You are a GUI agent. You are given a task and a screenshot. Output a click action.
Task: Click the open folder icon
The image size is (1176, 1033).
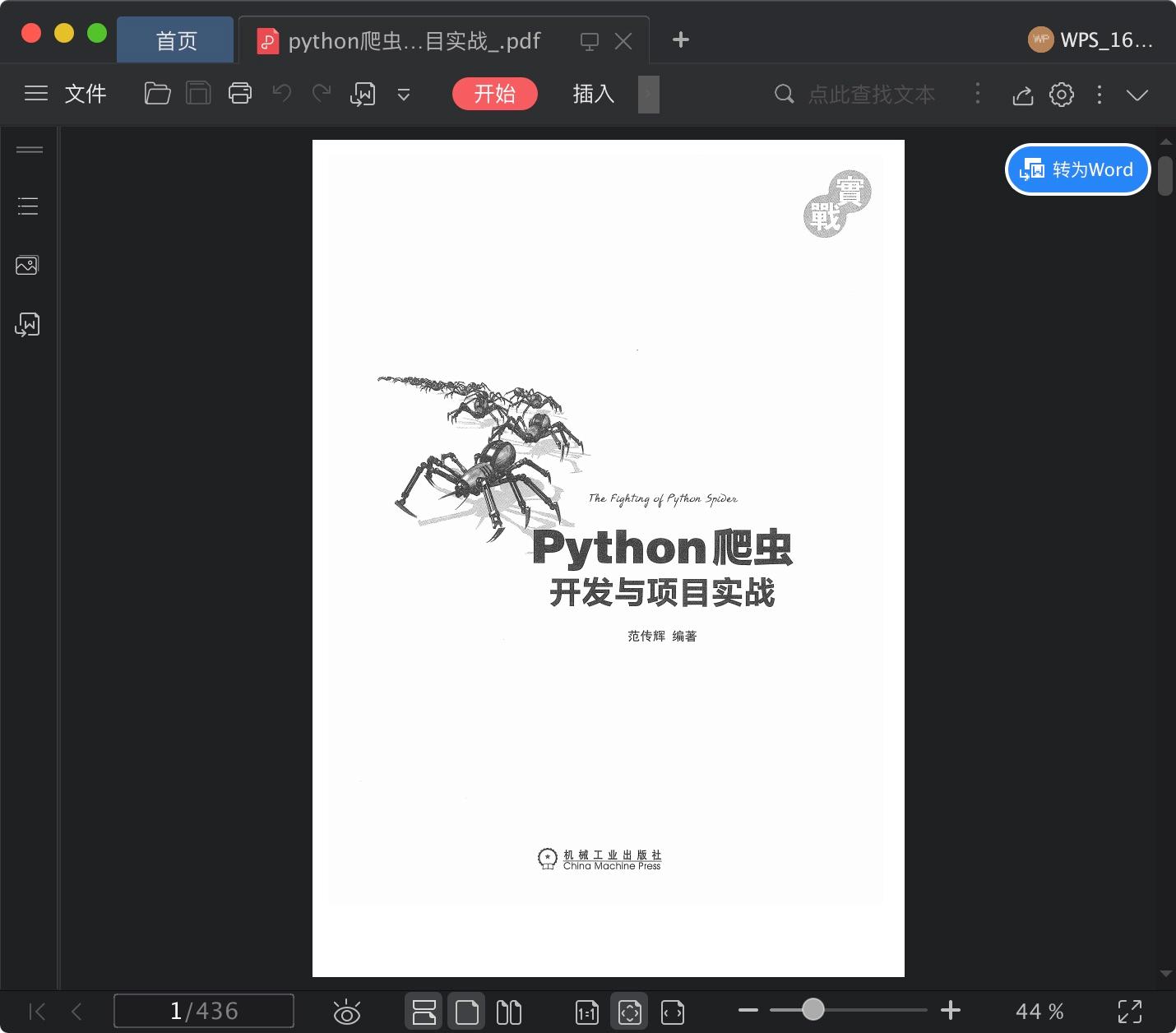pos(157,94)
